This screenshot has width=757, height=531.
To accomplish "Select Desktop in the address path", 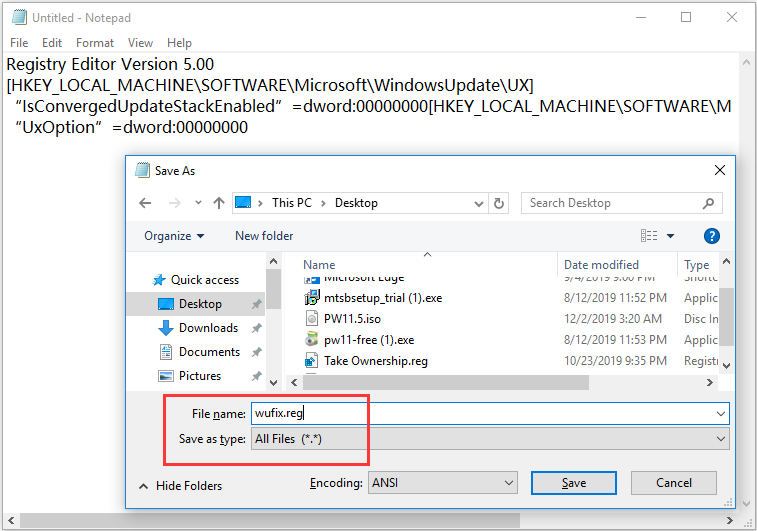I will (x=356, y=203).
